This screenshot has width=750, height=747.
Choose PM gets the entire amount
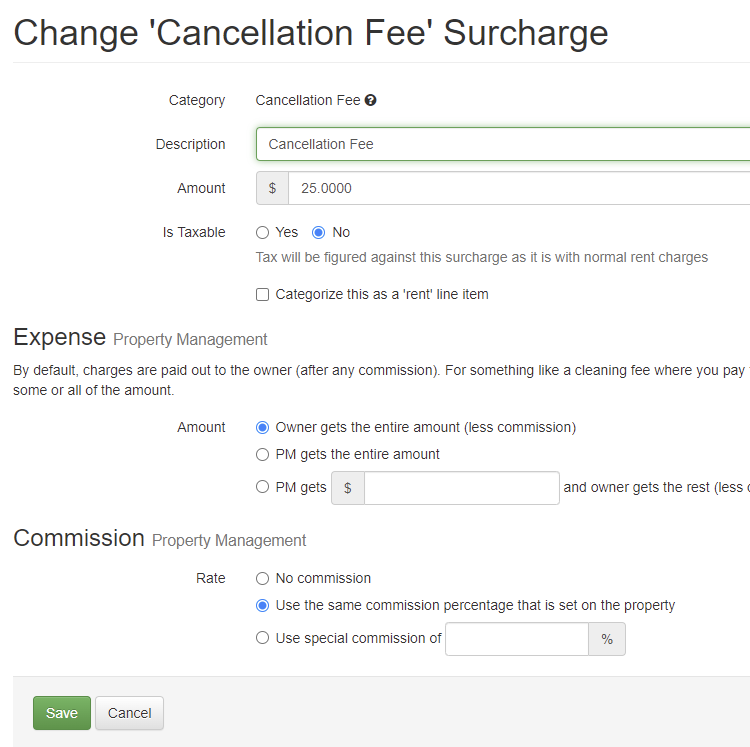[262, 454]
